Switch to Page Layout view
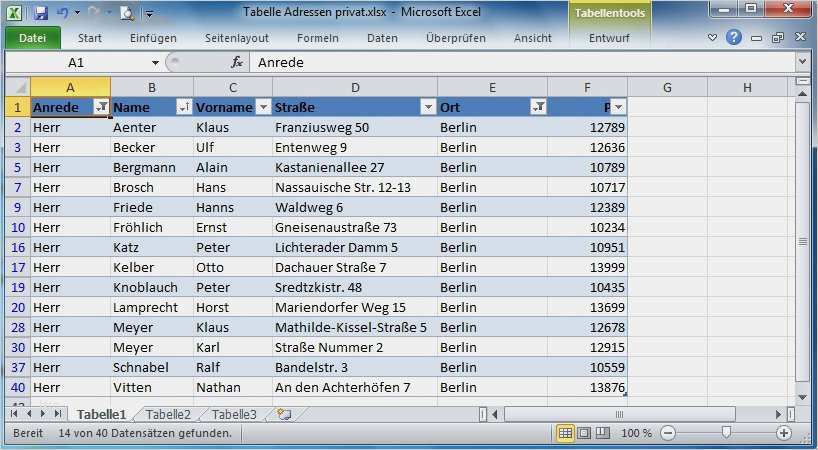Screen dimensions: 818x450 tap(584, 433)
